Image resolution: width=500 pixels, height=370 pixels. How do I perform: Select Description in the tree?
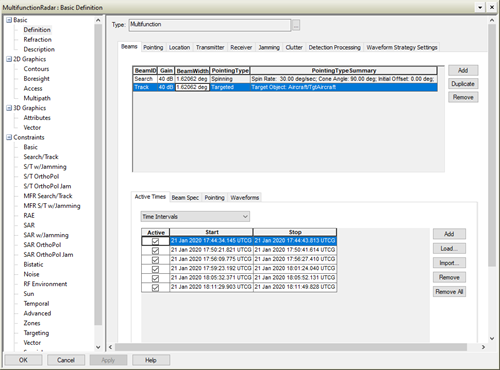click(x=39, y=49)
